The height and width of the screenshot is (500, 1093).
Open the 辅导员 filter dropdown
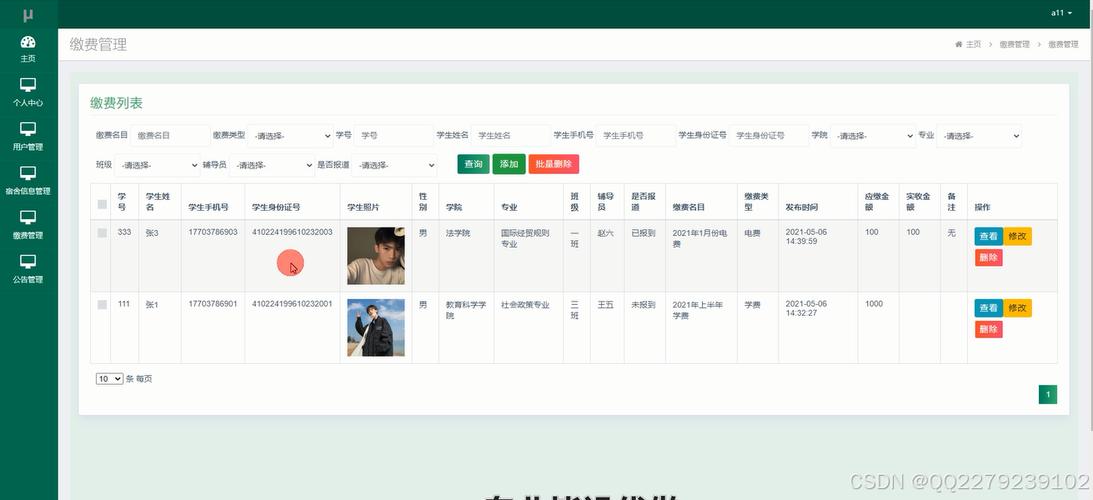point(272,165)
